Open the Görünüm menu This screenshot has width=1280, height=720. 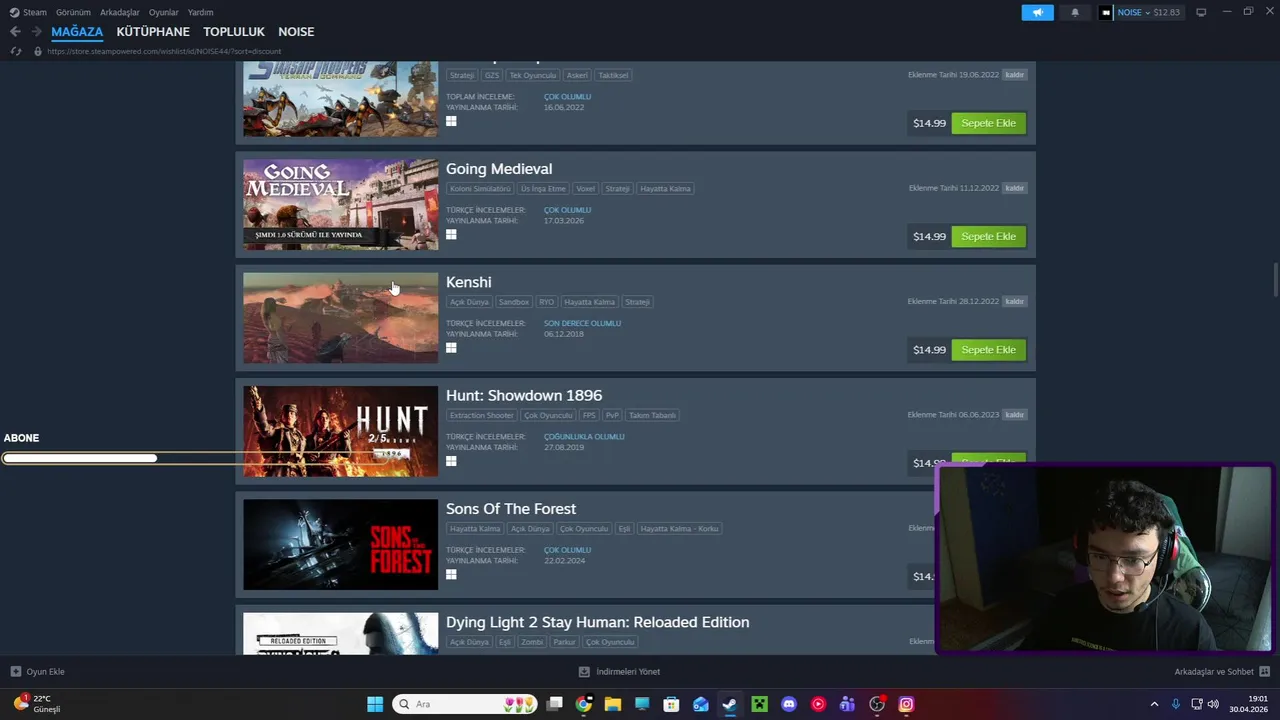pos(73,12)
